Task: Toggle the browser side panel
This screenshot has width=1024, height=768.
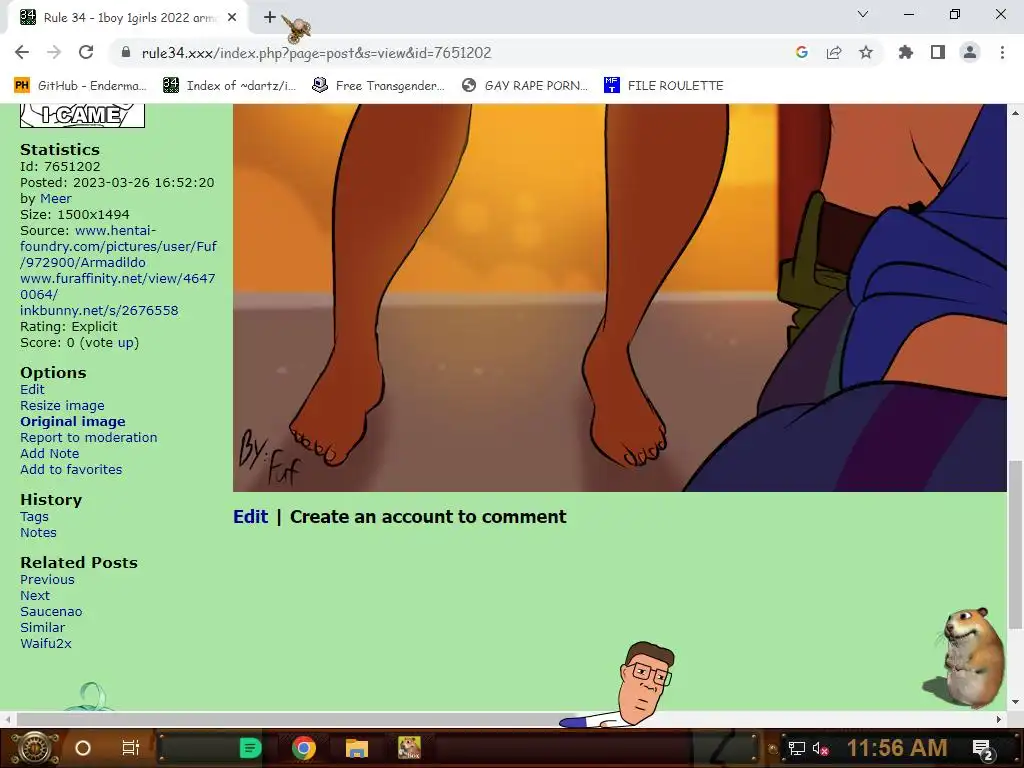Action: pos(937,52)
